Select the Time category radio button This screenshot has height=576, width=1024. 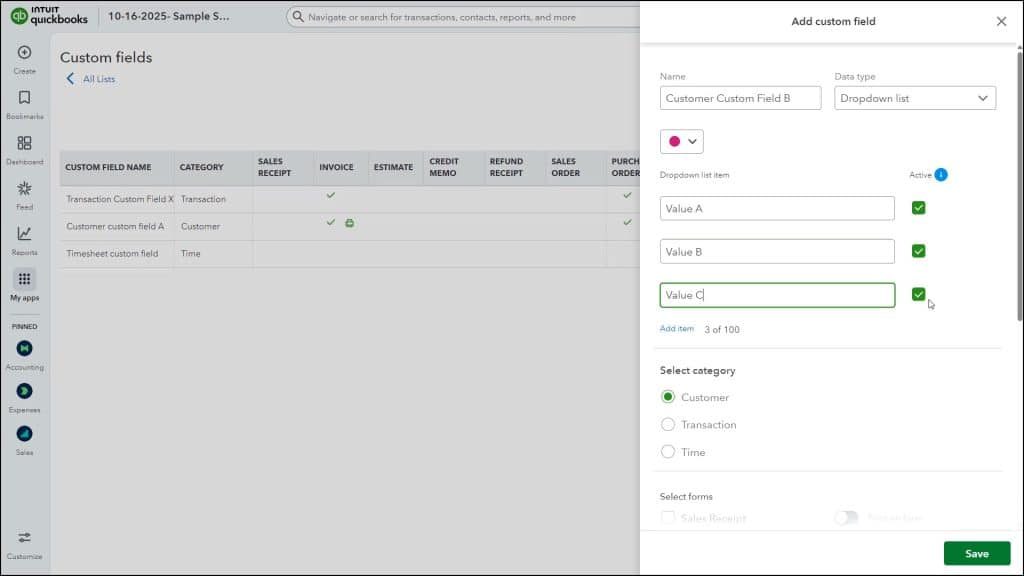(x=668, y=452)
